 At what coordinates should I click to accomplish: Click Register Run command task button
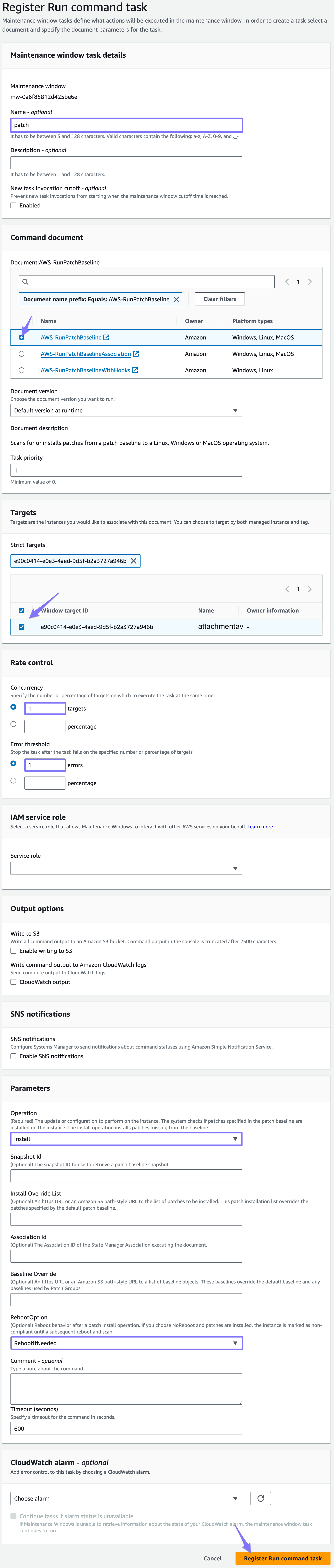283,1558
